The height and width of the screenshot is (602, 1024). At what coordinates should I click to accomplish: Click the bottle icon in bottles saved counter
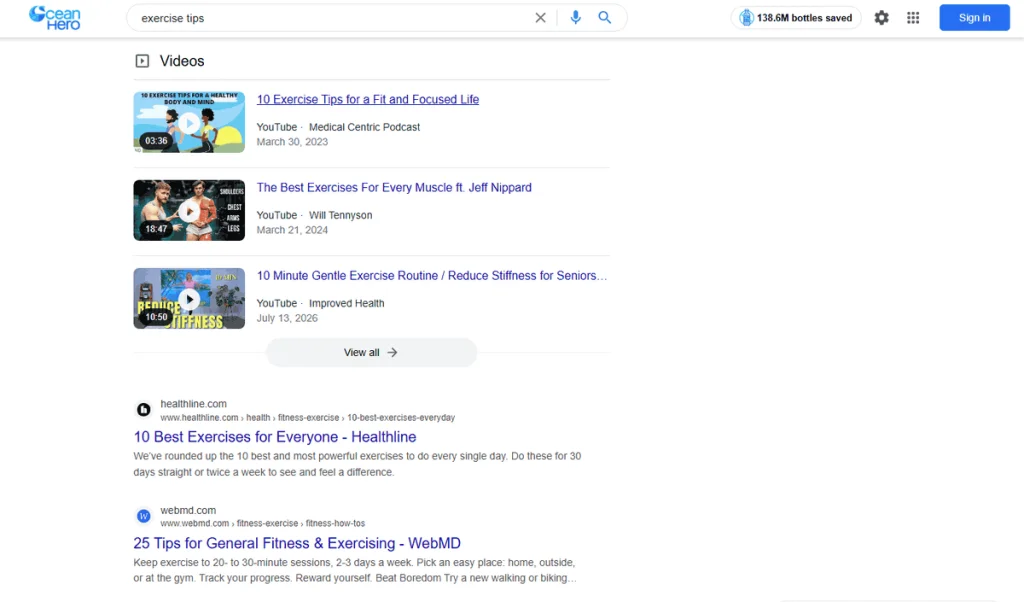tap(746, 18)
